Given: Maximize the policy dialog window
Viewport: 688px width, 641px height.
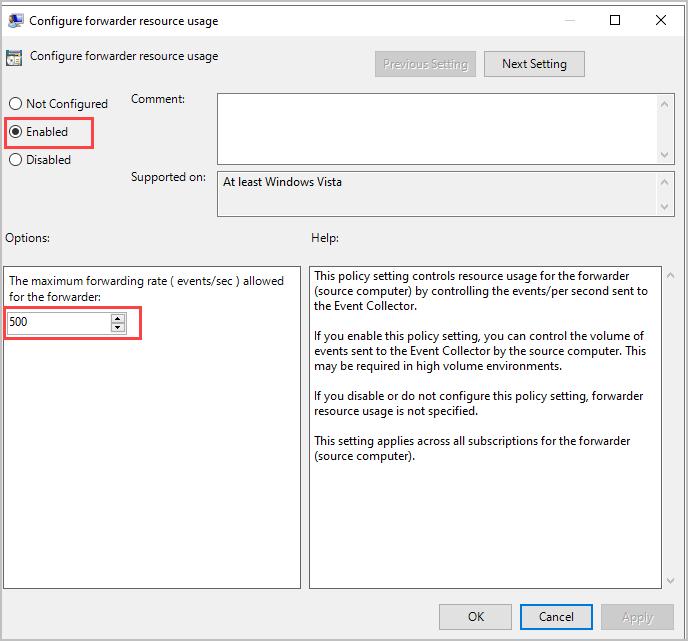Looking at the screenshot, I should point(615,20).
